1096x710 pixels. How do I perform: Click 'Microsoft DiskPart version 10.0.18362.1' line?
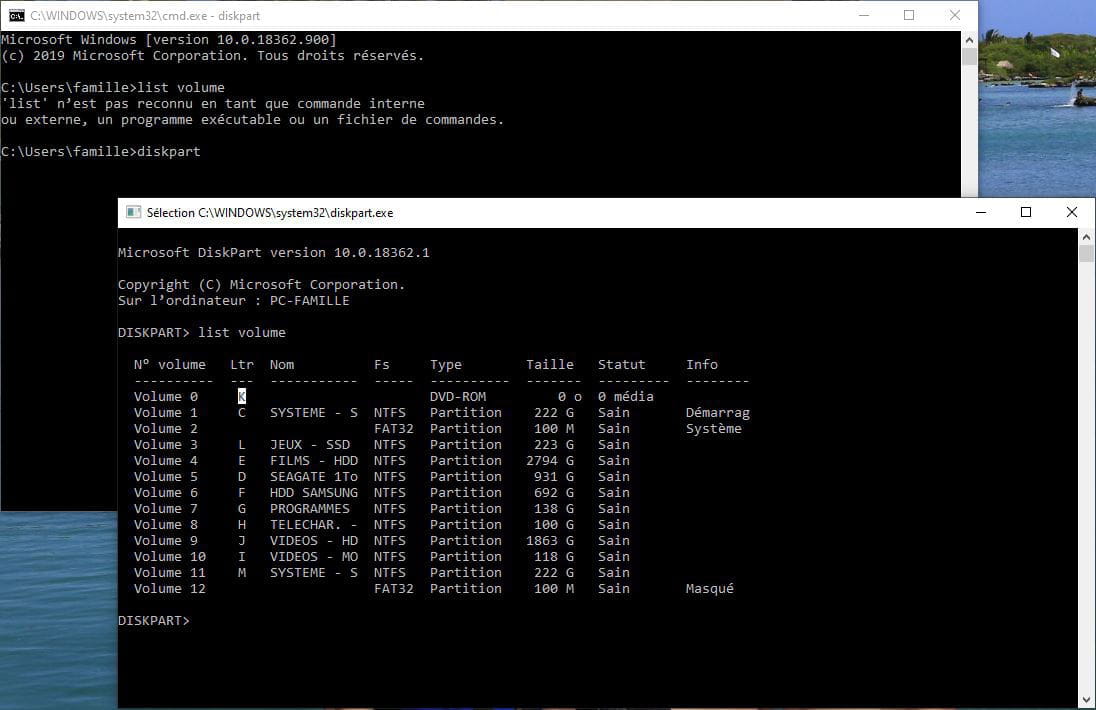click(x=274, y=252)
